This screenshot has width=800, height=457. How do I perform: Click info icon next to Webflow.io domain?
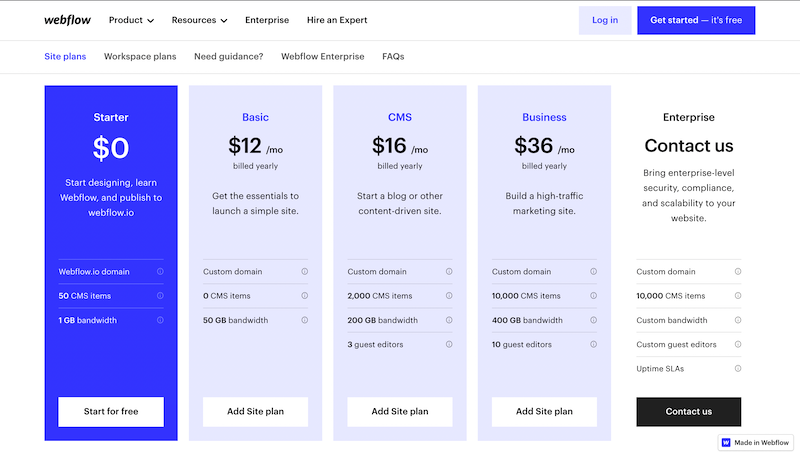coord(160,272)
